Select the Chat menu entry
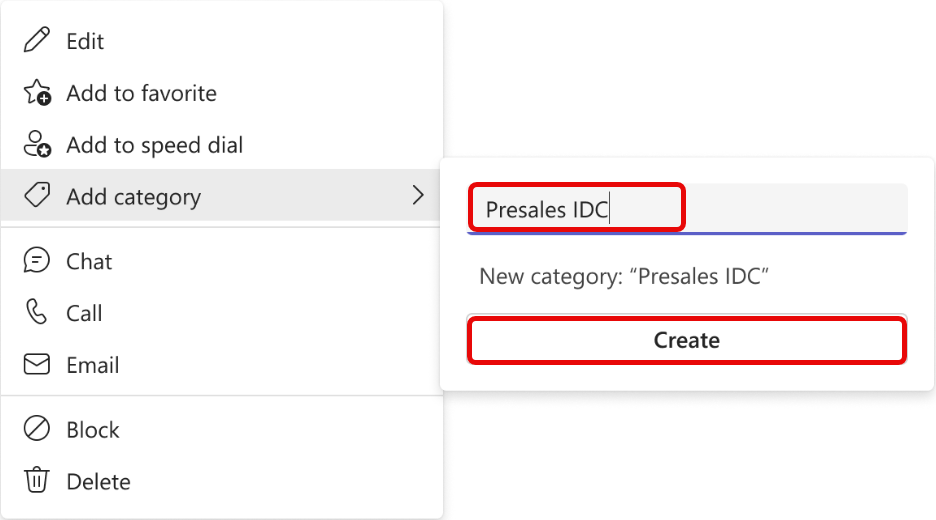This screenshot has width=936, height=520. click(x=221, y=261)
